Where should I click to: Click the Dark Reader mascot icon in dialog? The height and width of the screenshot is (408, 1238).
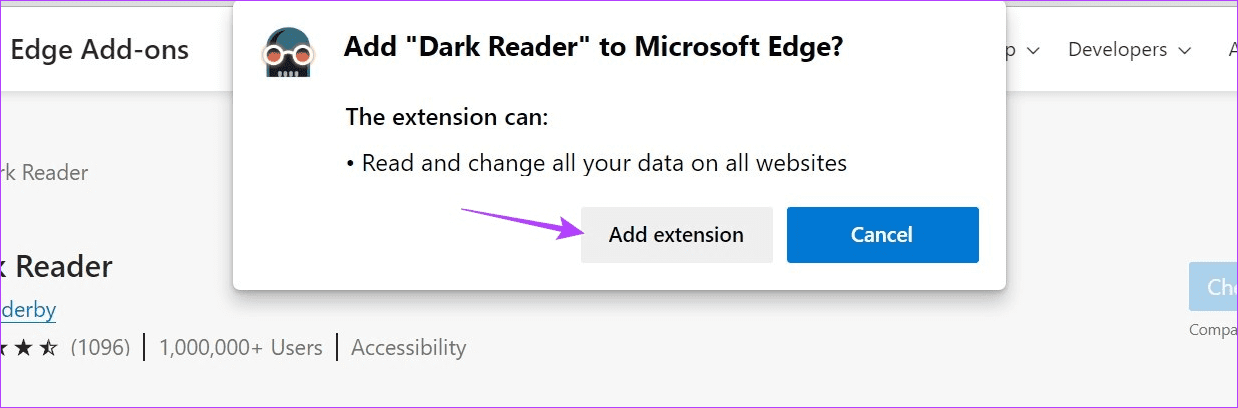pos(287,51)
